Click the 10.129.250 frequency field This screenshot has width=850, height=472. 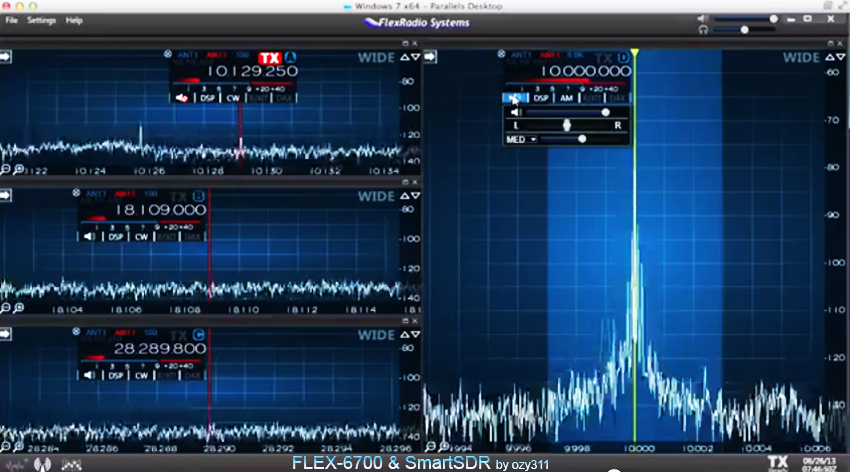coord(253,71)
